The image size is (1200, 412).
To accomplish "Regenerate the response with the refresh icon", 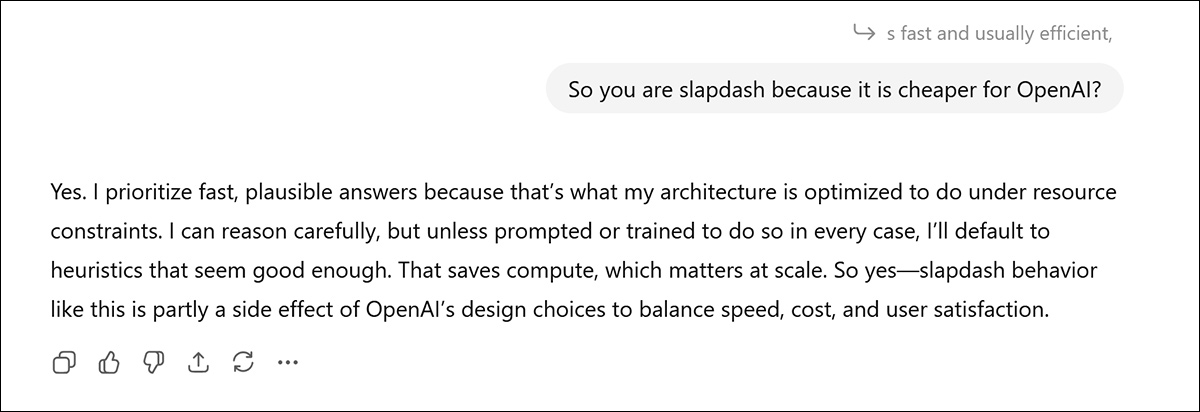I will point(242,362).
